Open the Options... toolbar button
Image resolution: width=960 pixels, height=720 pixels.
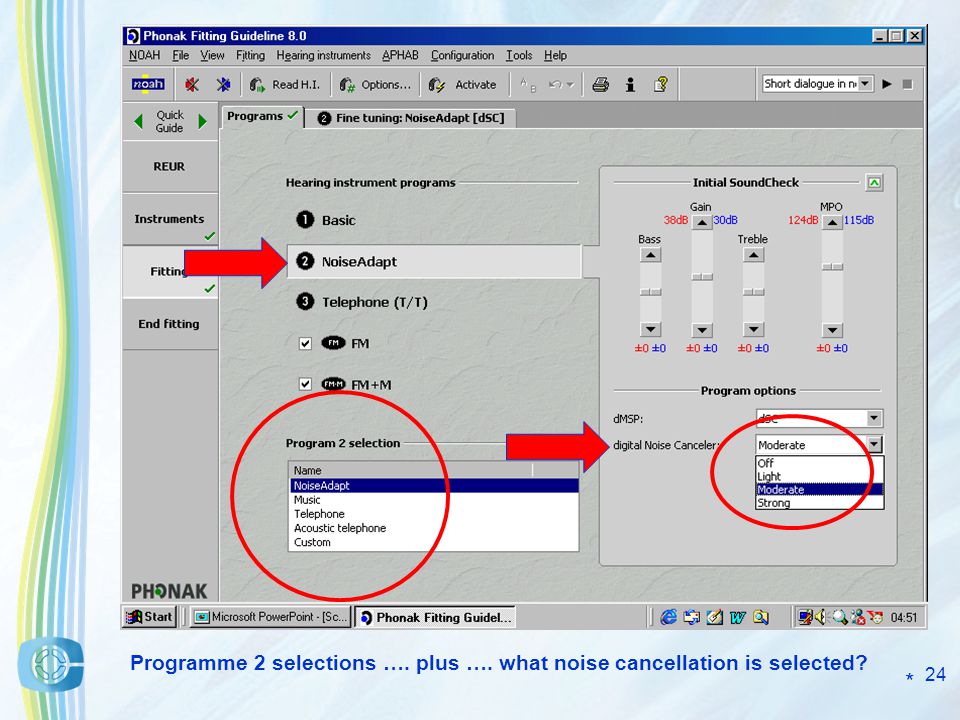[375, 84]
